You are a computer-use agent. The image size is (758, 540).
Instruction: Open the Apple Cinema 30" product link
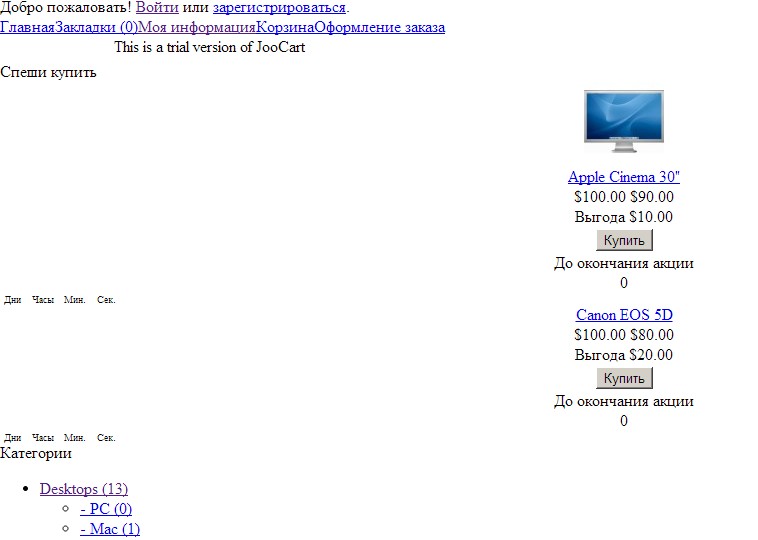624,177
